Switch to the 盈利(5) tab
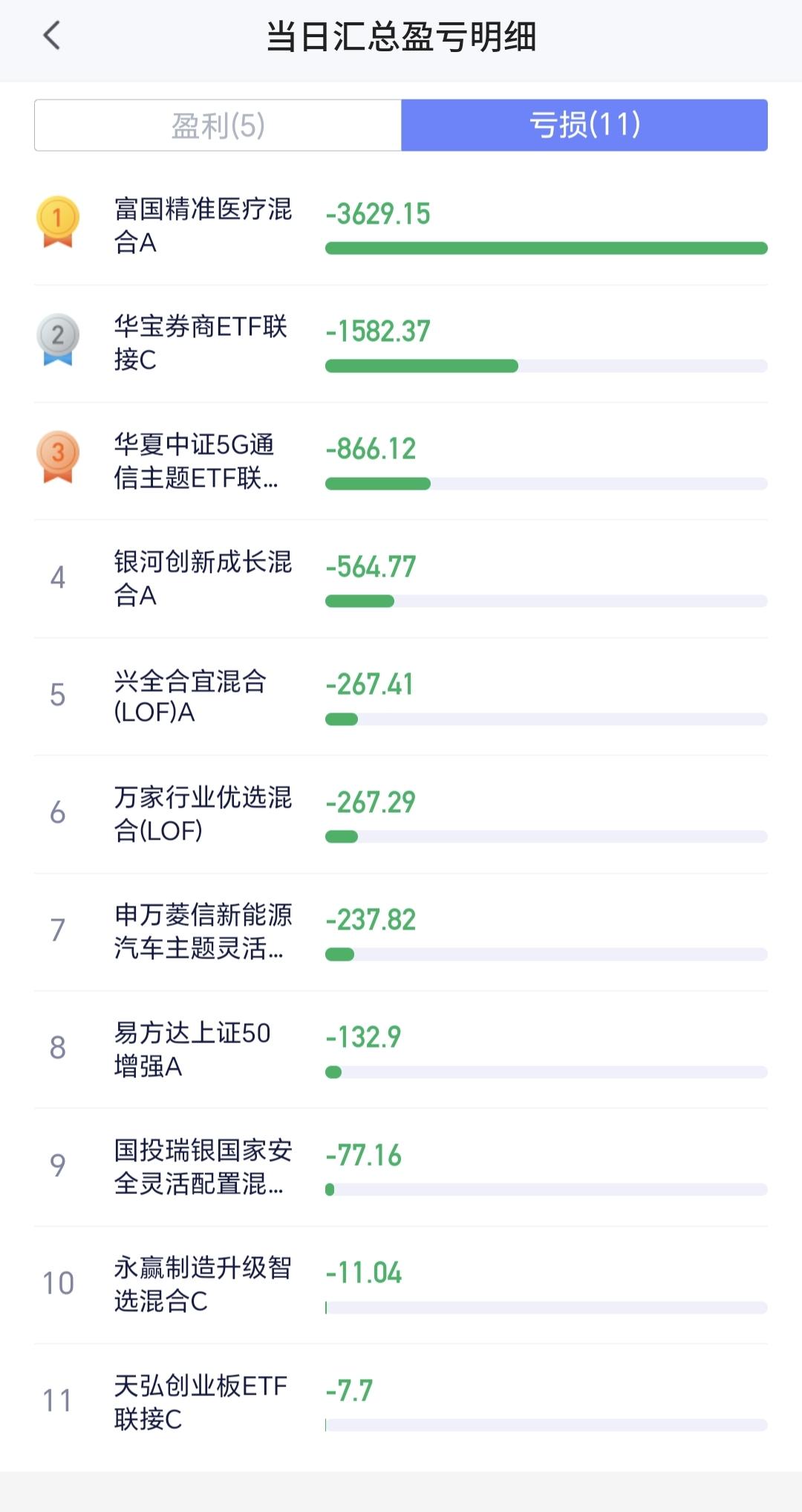802x1512 pixels. tap(218, 125)
